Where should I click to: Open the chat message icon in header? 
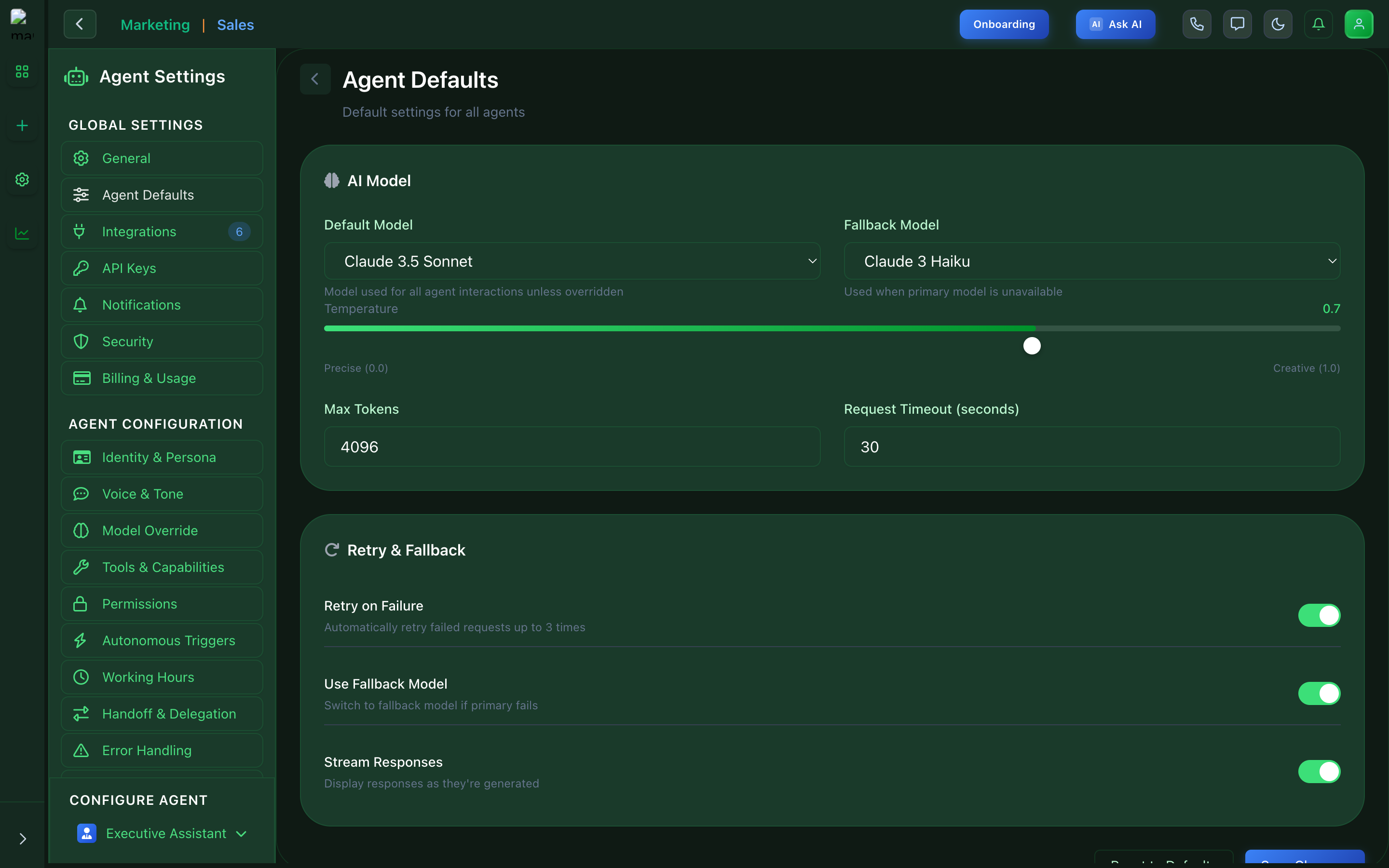pyautogui.click(x=1238, y=24)
